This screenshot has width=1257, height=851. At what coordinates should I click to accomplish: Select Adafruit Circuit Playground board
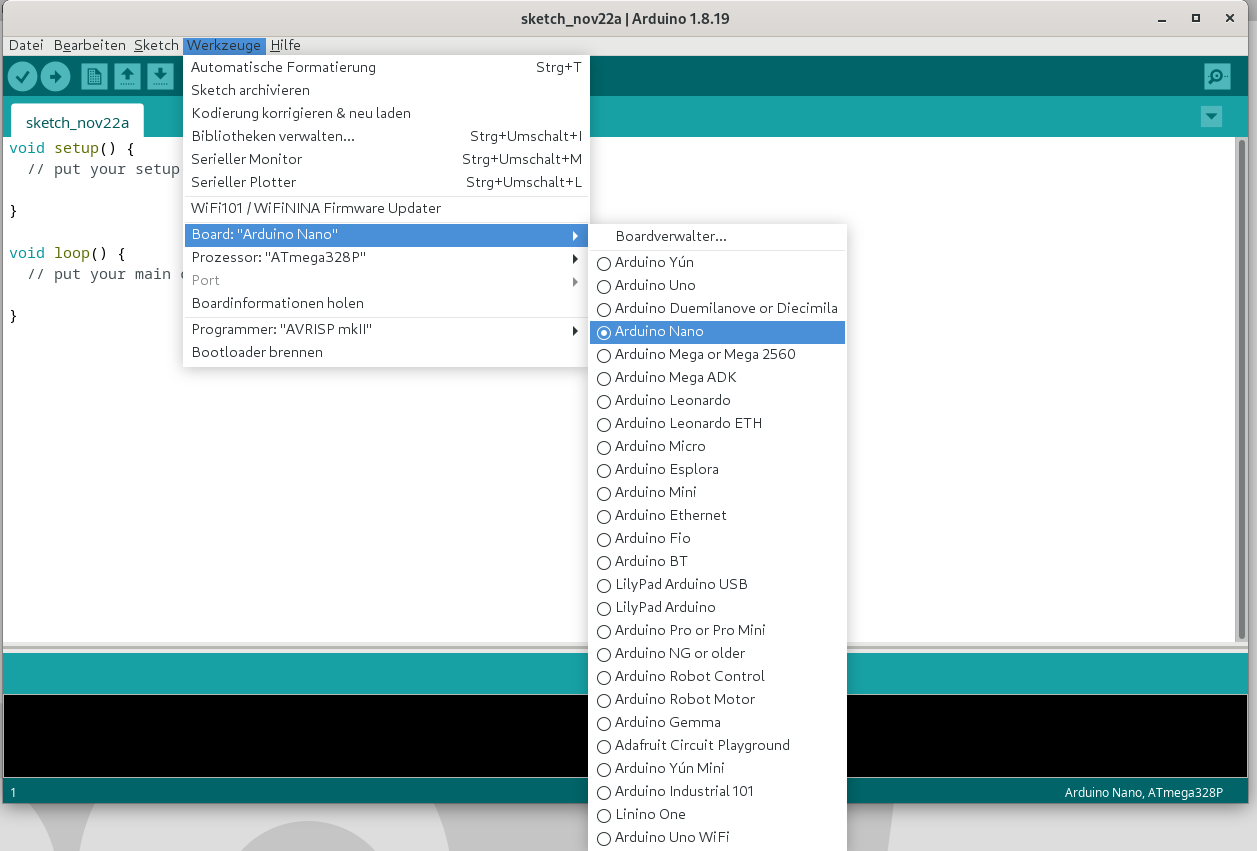pyautogui.click(x=718, y=745)
